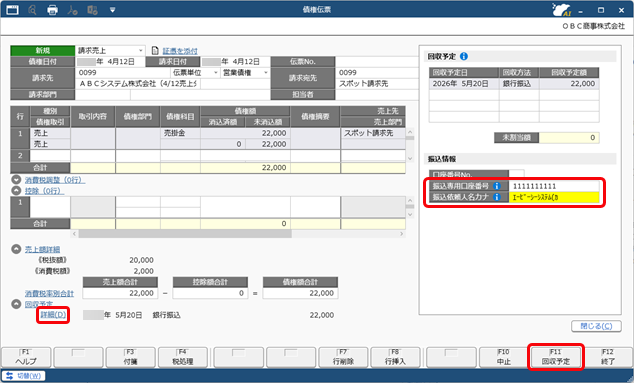Viewport: 634px width, 383px height.
Task: Collapse the 控除 (0行) section
Action: [16, 190]
